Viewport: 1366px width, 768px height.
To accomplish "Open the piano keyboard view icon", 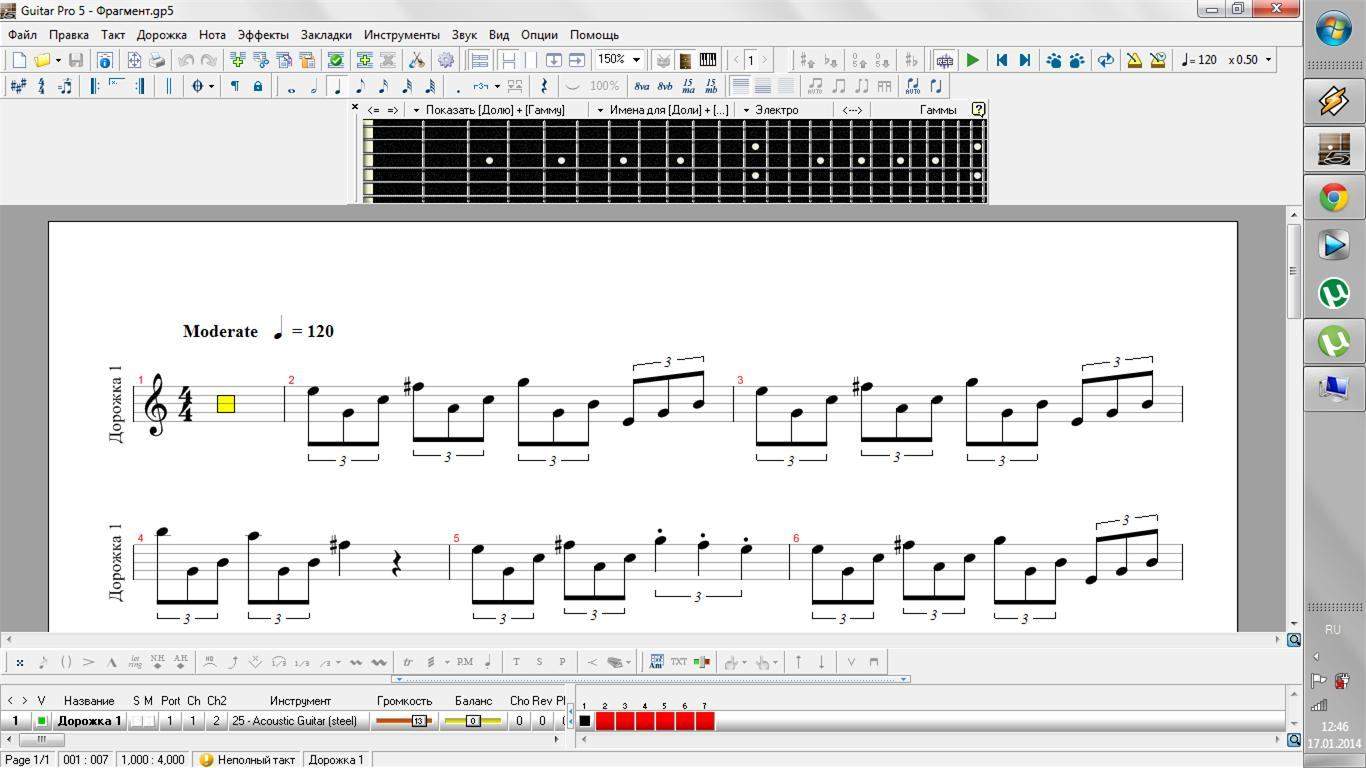I will click(708, 60).
